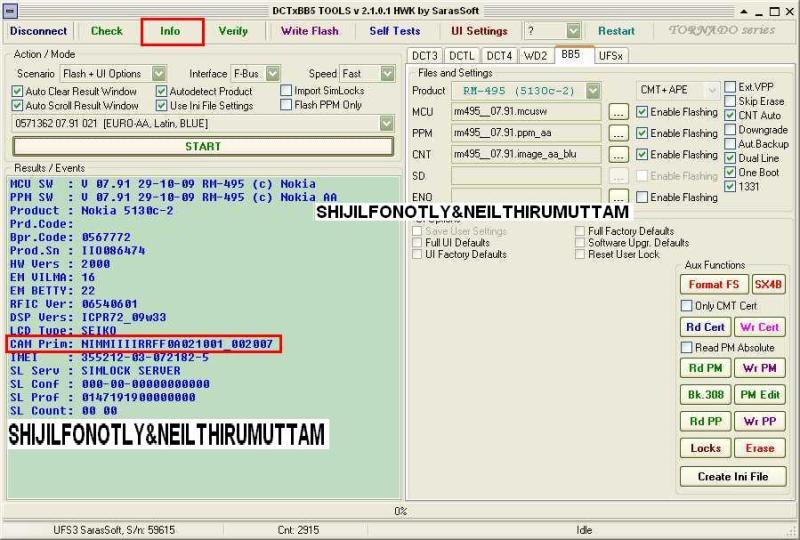Screen dimensions: 800x540
Task: Browse for the MCU file
Action: 618,112
